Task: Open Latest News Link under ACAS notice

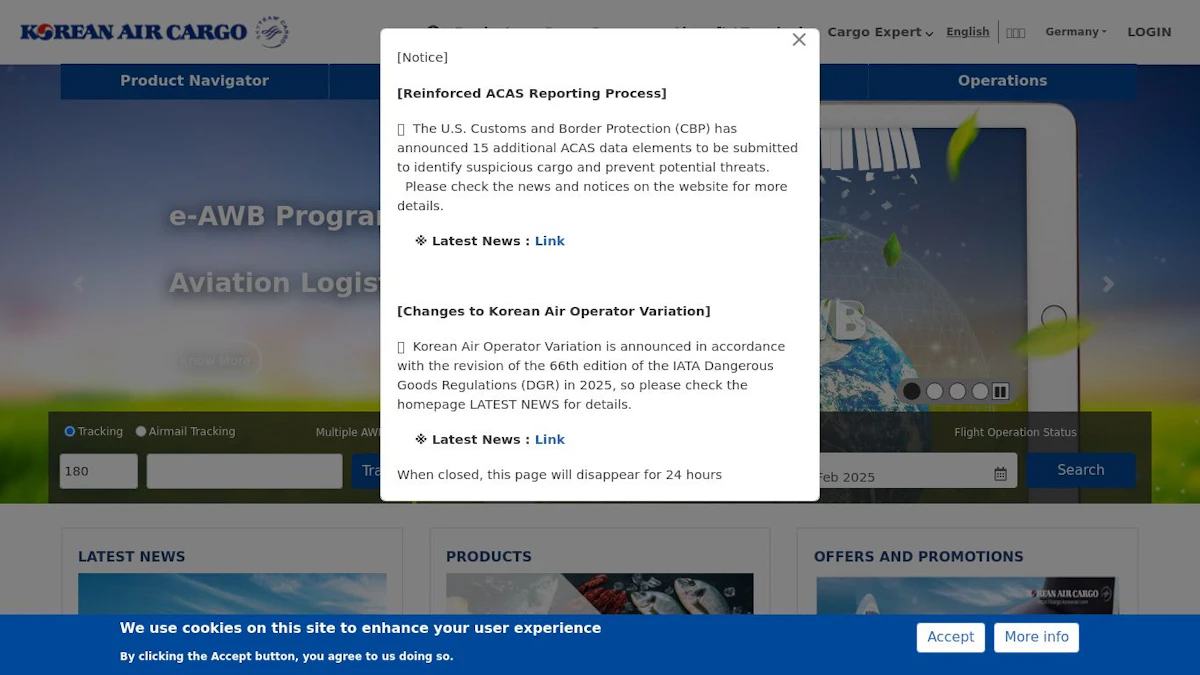Action: 550,241
